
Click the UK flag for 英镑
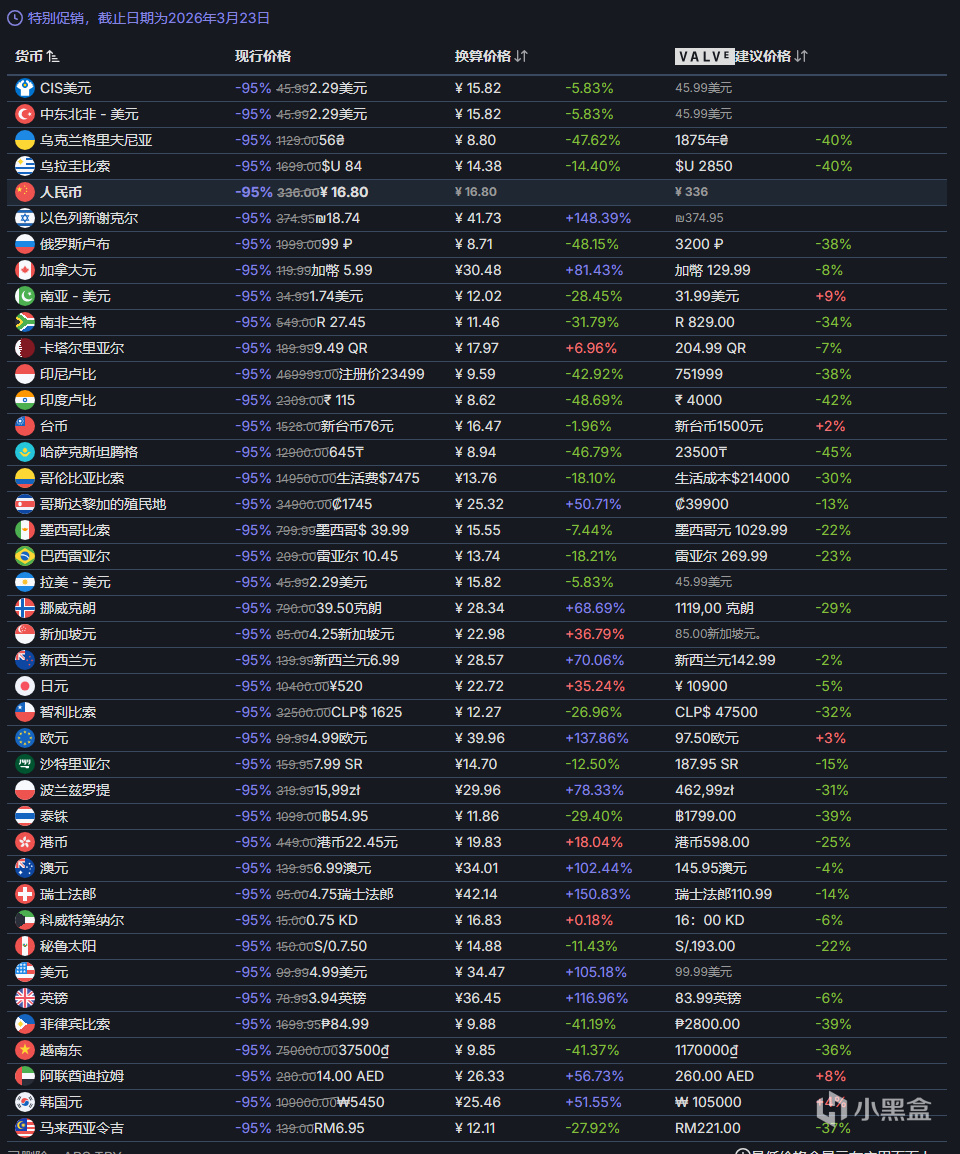[x=25, y=998]
